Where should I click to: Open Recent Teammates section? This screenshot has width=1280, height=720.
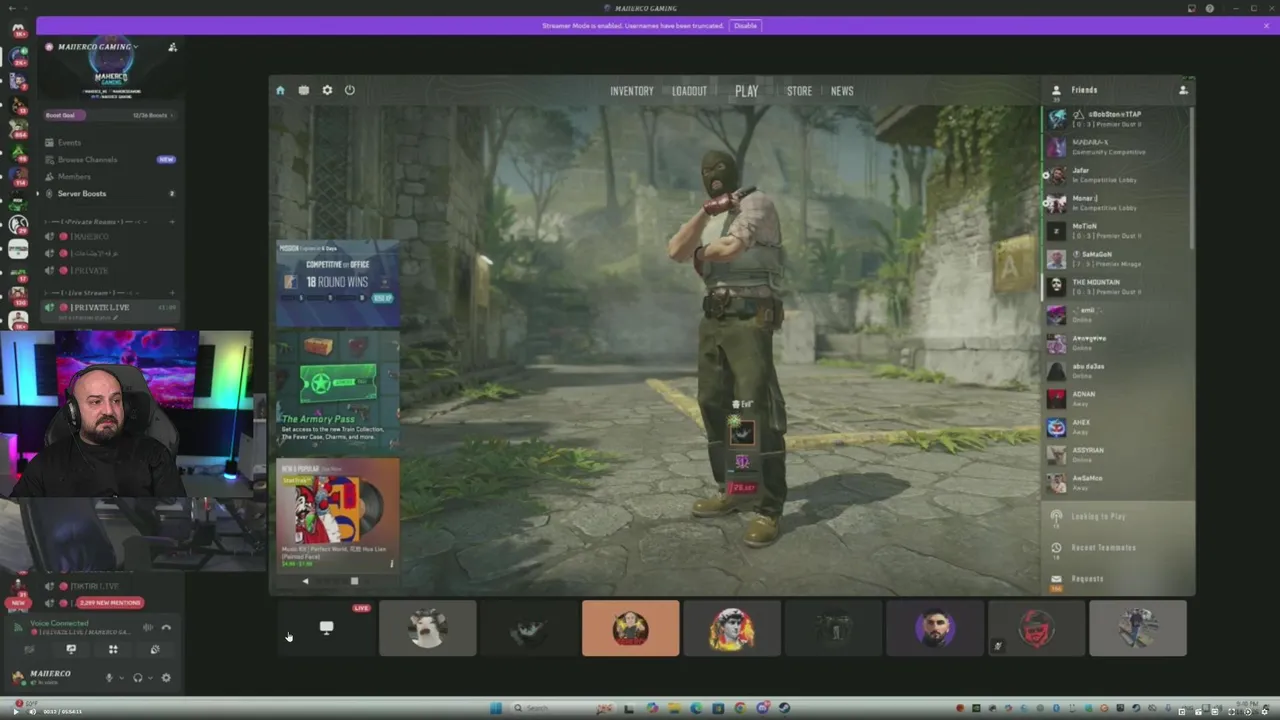[1118, 548]
